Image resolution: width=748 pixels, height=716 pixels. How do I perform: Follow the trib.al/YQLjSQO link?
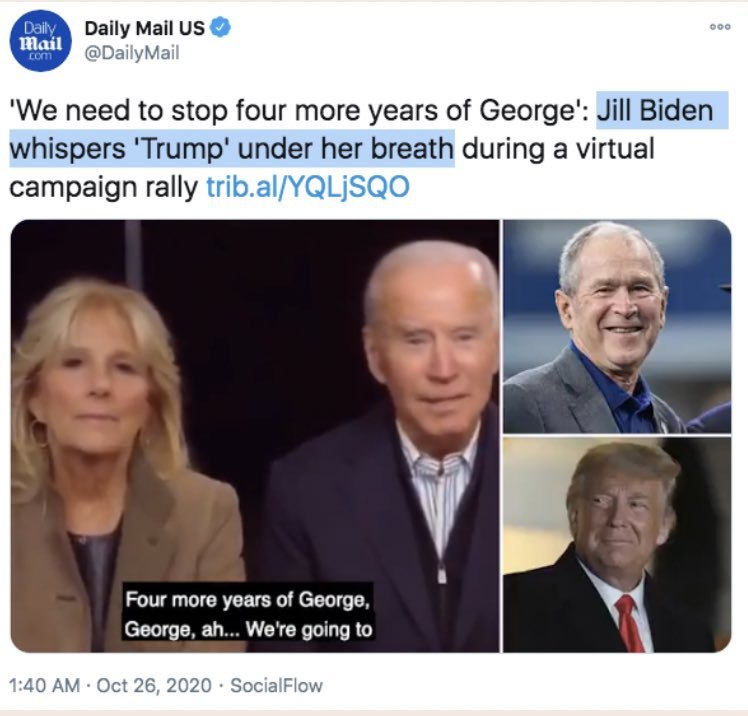(x=308, y=187)
